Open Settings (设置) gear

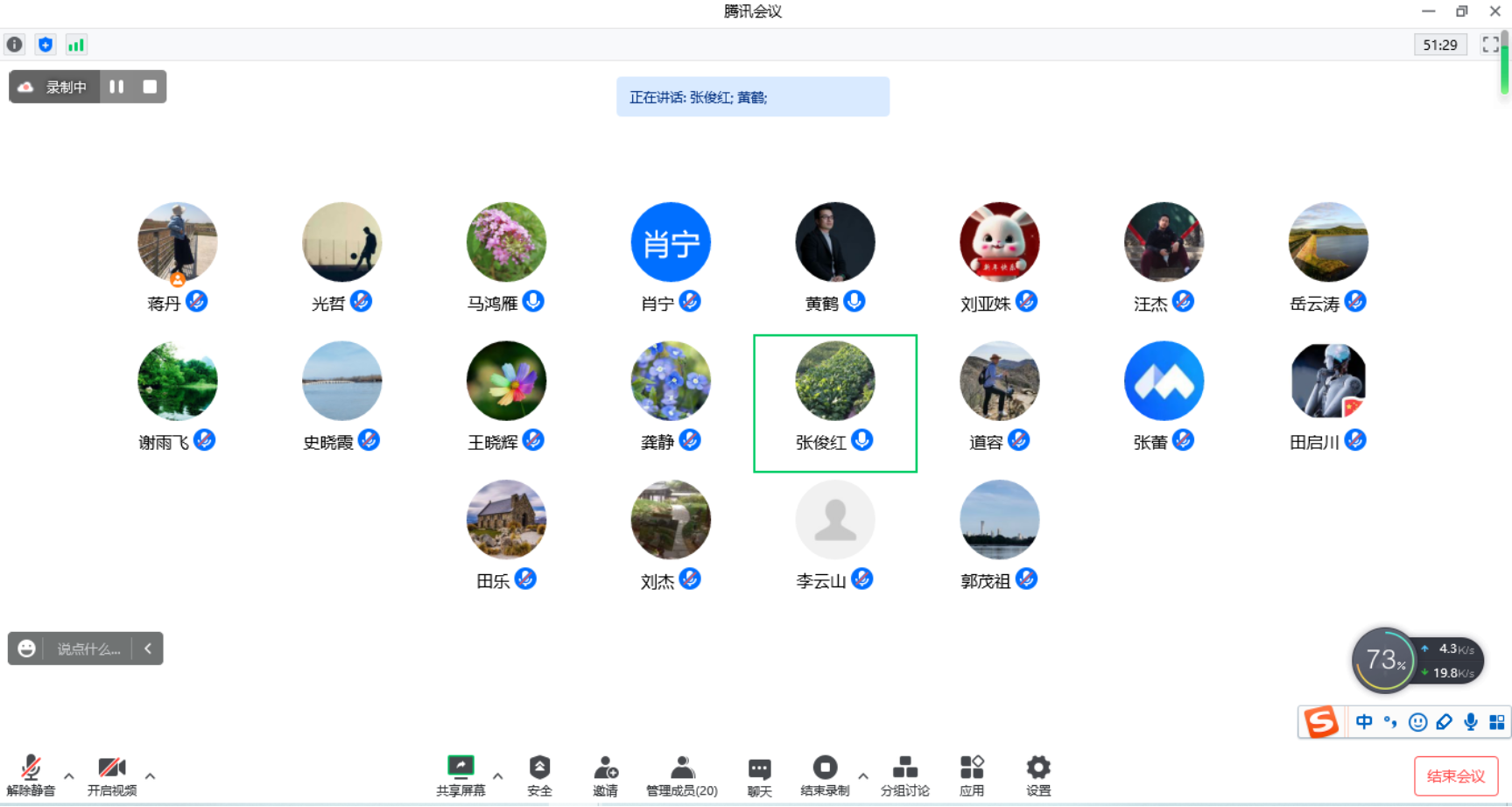click(1038, 775)
